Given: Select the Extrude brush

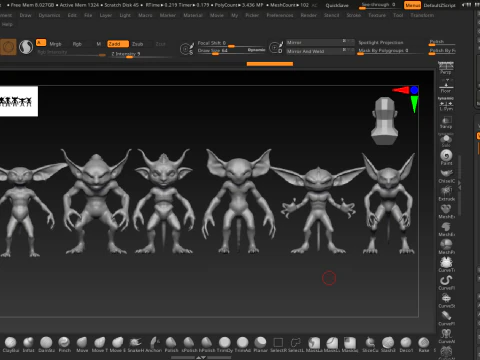Looking at the screenshot, I should [446, 193].
